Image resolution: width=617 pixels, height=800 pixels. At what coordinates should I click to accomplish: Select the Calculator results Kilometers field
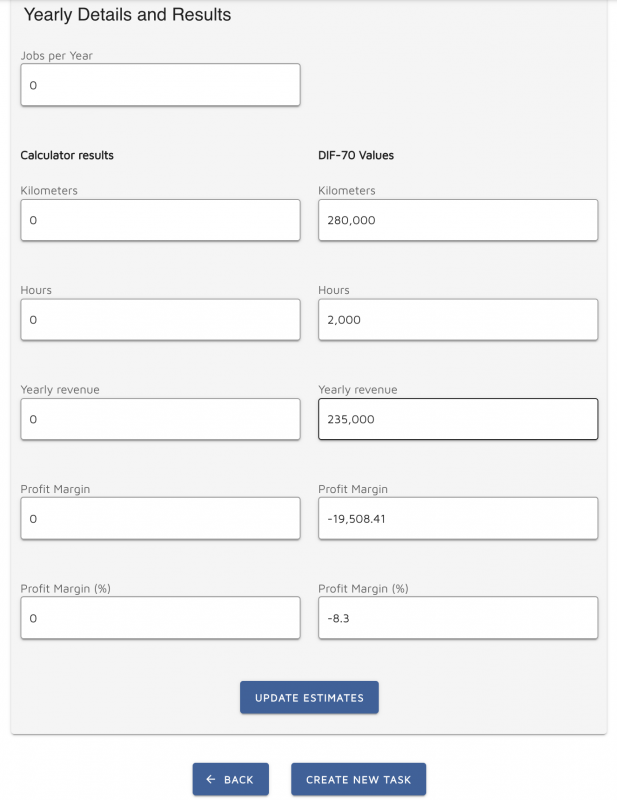160,220
